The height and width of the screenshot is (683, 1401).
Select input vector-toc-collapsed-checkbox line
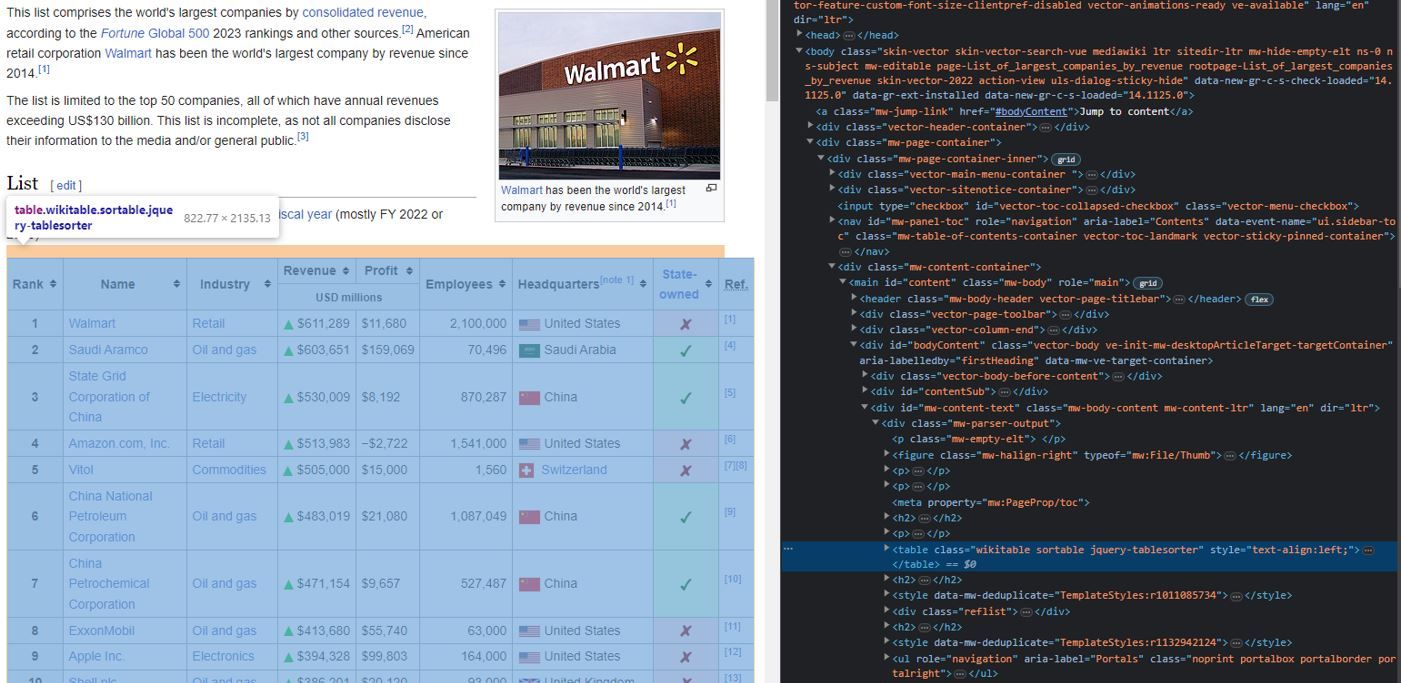[x=1097, y=205]
